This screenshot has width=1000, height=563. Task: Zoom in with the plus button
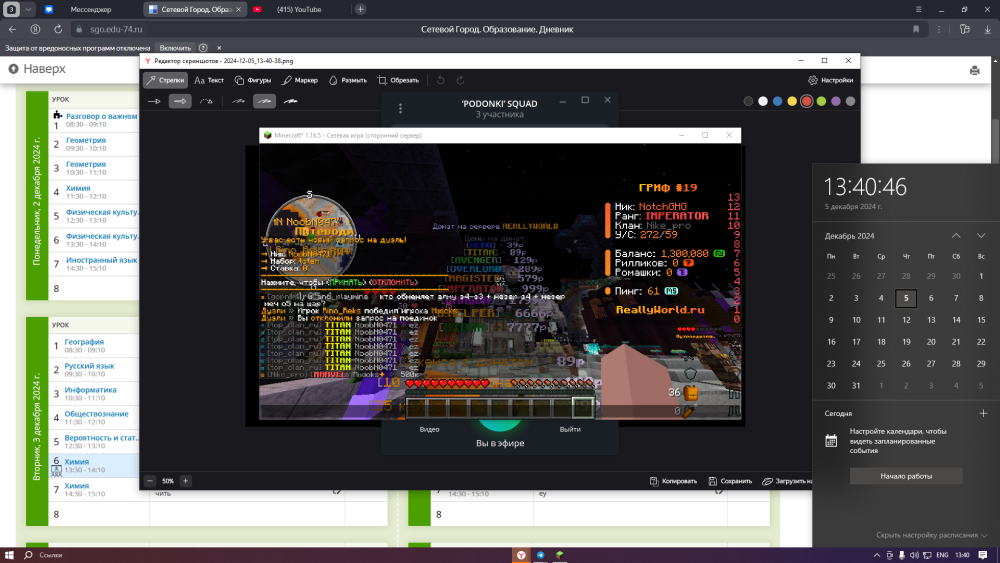point(186,481)
